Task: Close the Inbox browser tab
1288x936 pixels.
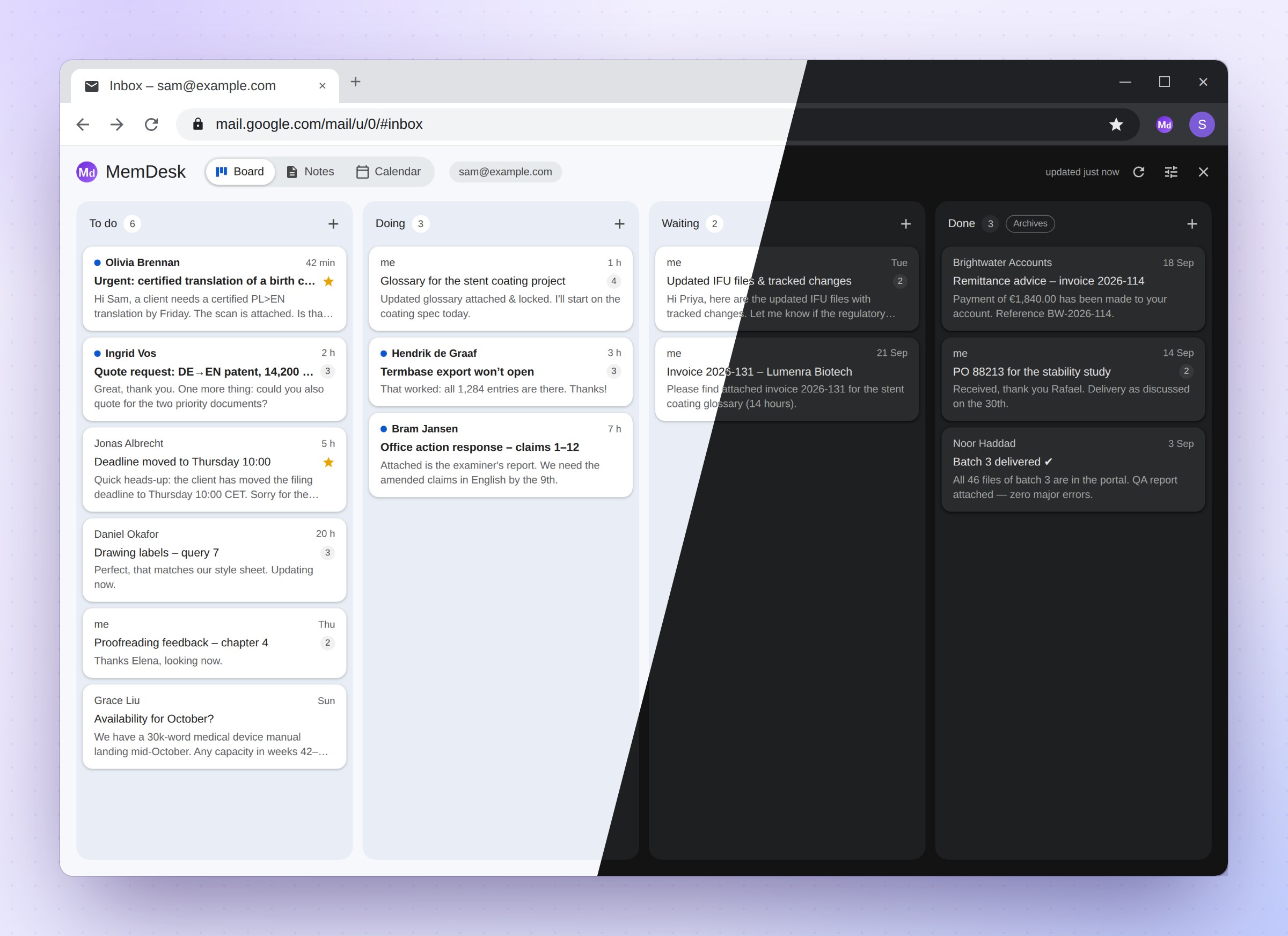Action: point(322,86)
